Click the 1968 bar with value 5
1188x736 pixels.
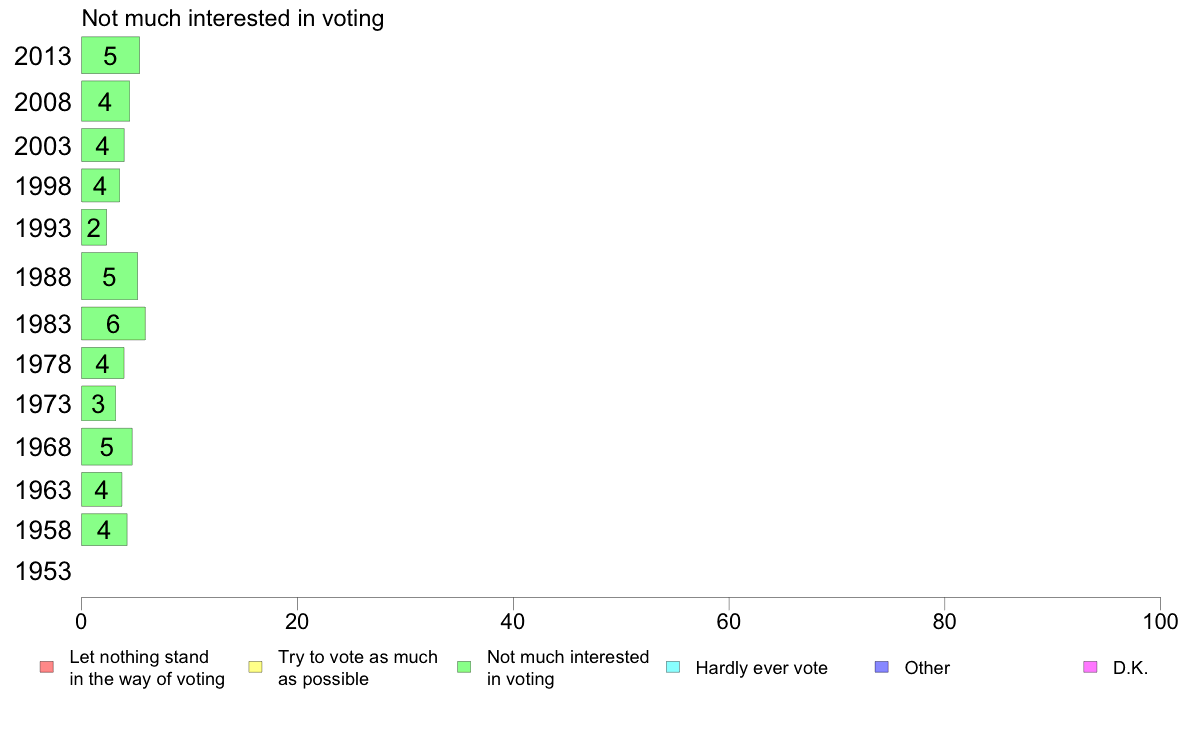click(x=107, y=446)
